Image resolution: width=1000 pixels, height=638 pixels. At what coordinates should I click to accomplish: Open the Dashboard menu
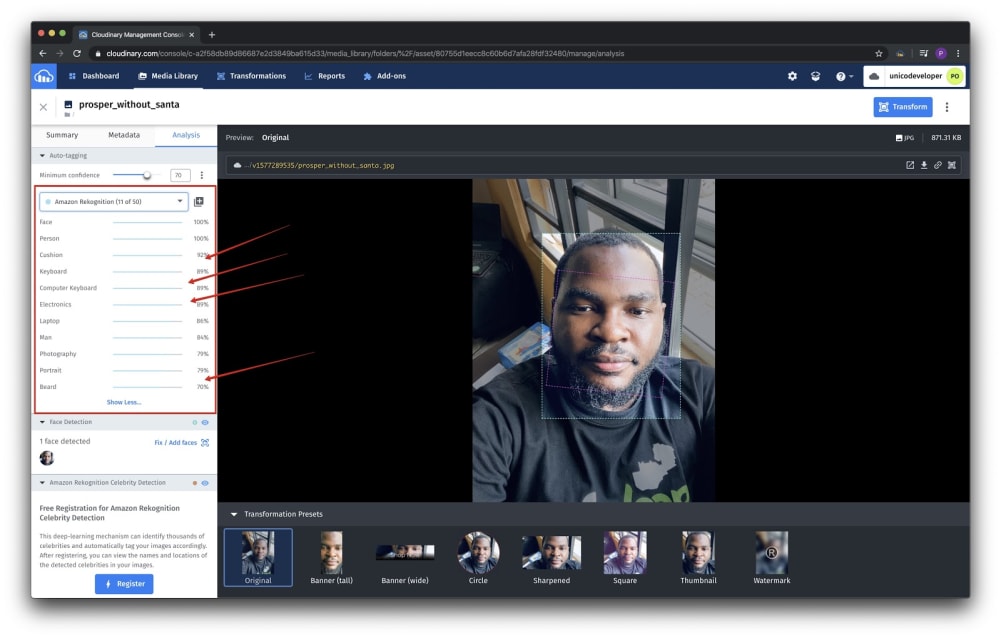pyautogui.click(x=94, y=76)
